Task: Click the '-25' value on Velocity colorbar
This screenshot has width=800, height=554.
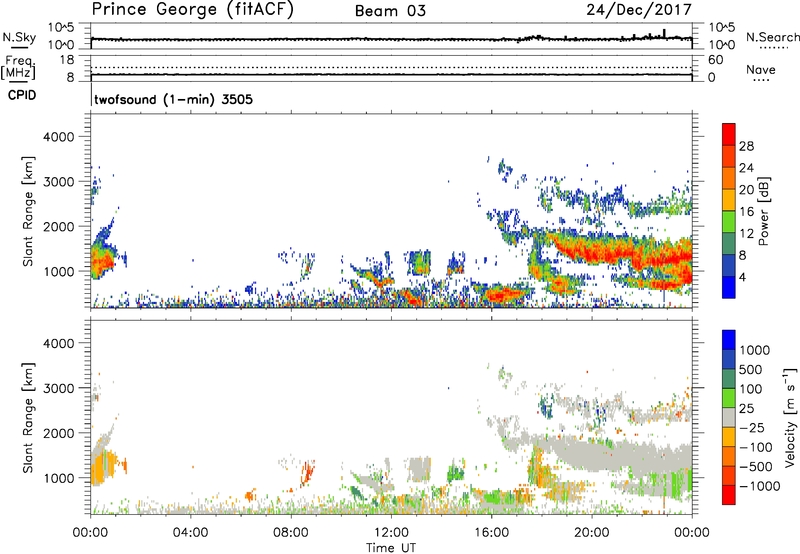Action: click(x=752, y=428)
